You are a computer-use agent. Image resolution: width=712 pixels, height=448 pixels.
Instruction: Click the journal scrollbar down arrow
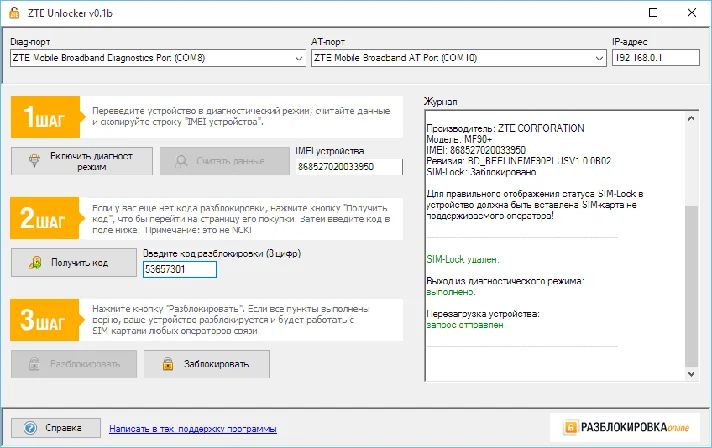point(691,374)
